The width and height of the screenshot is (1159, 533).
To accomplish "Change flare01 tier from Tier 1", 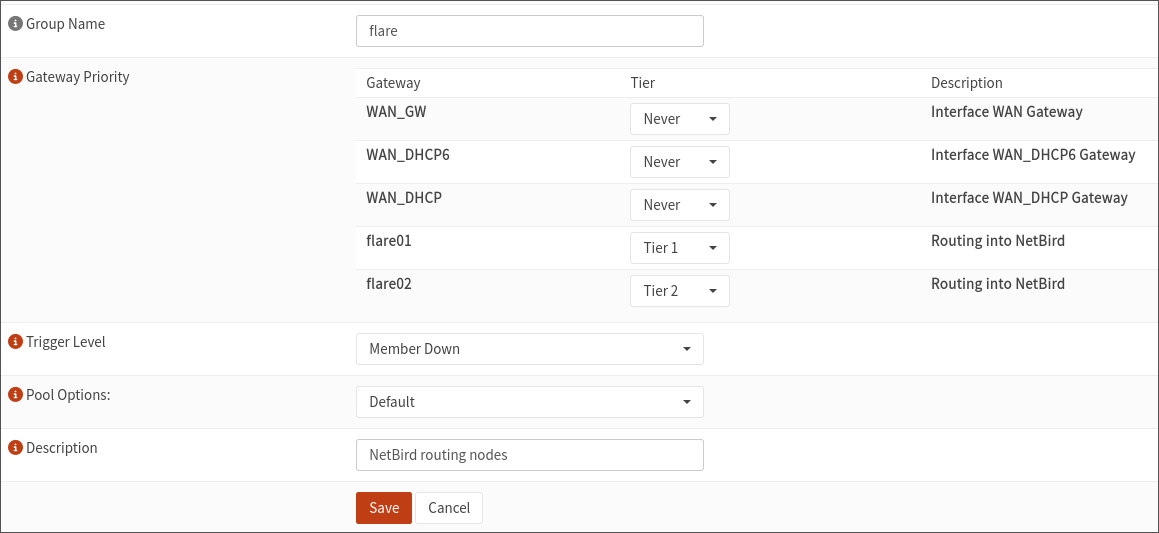I will [679, 248].
